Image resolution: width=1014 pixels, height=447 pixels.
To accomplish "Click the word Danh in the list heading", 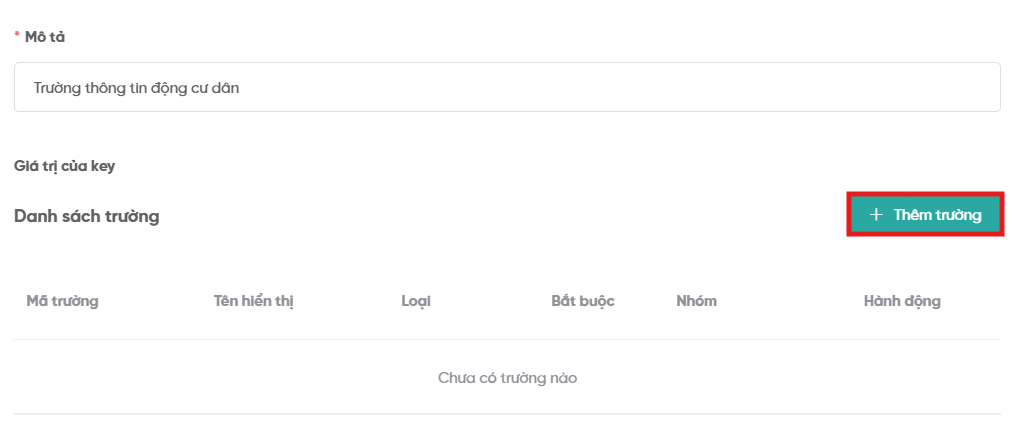I will click(34, 216).
